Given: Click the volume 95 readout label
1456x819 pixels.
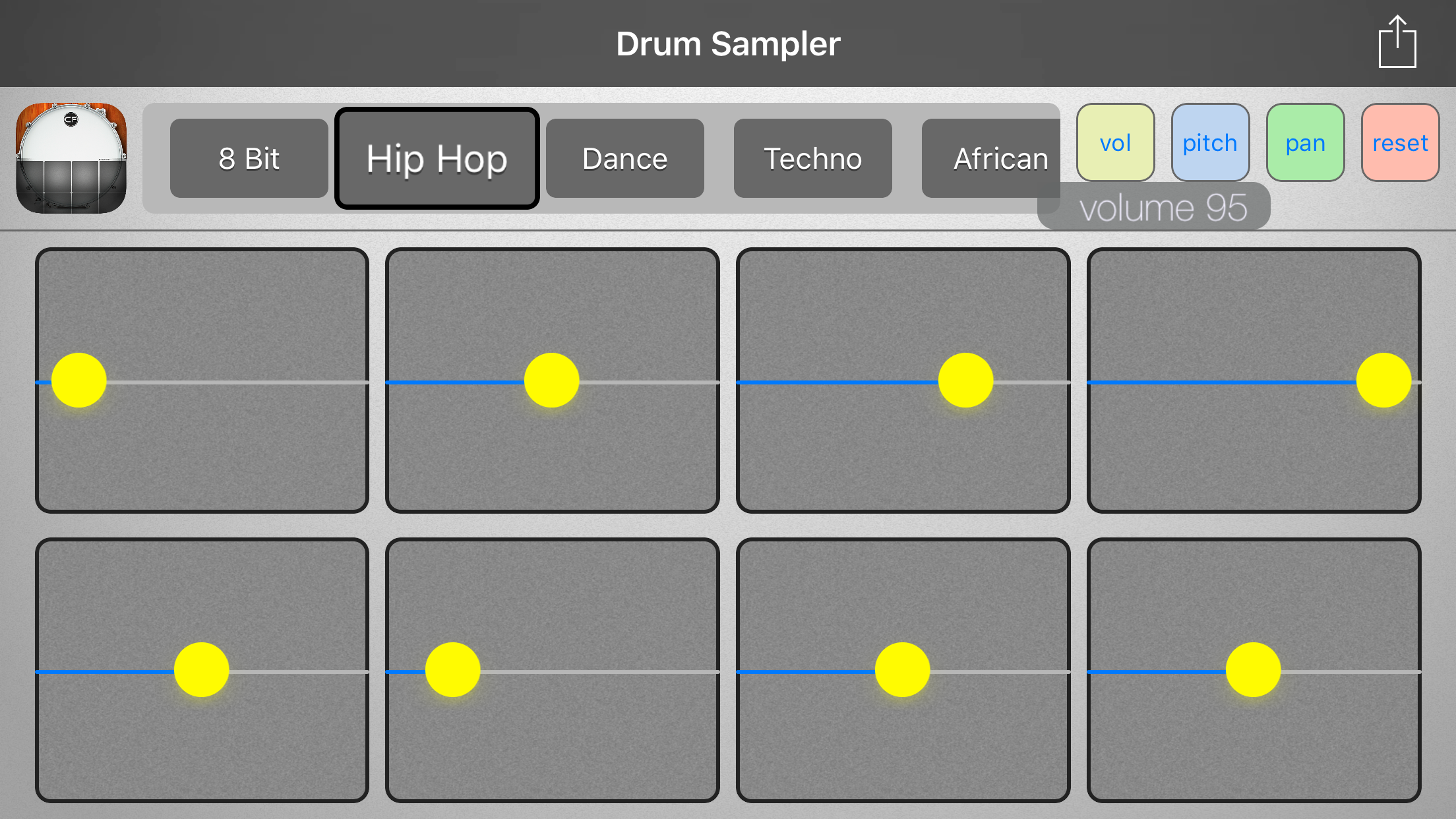Looking at the screenshot, I should tap(1162, 208).
